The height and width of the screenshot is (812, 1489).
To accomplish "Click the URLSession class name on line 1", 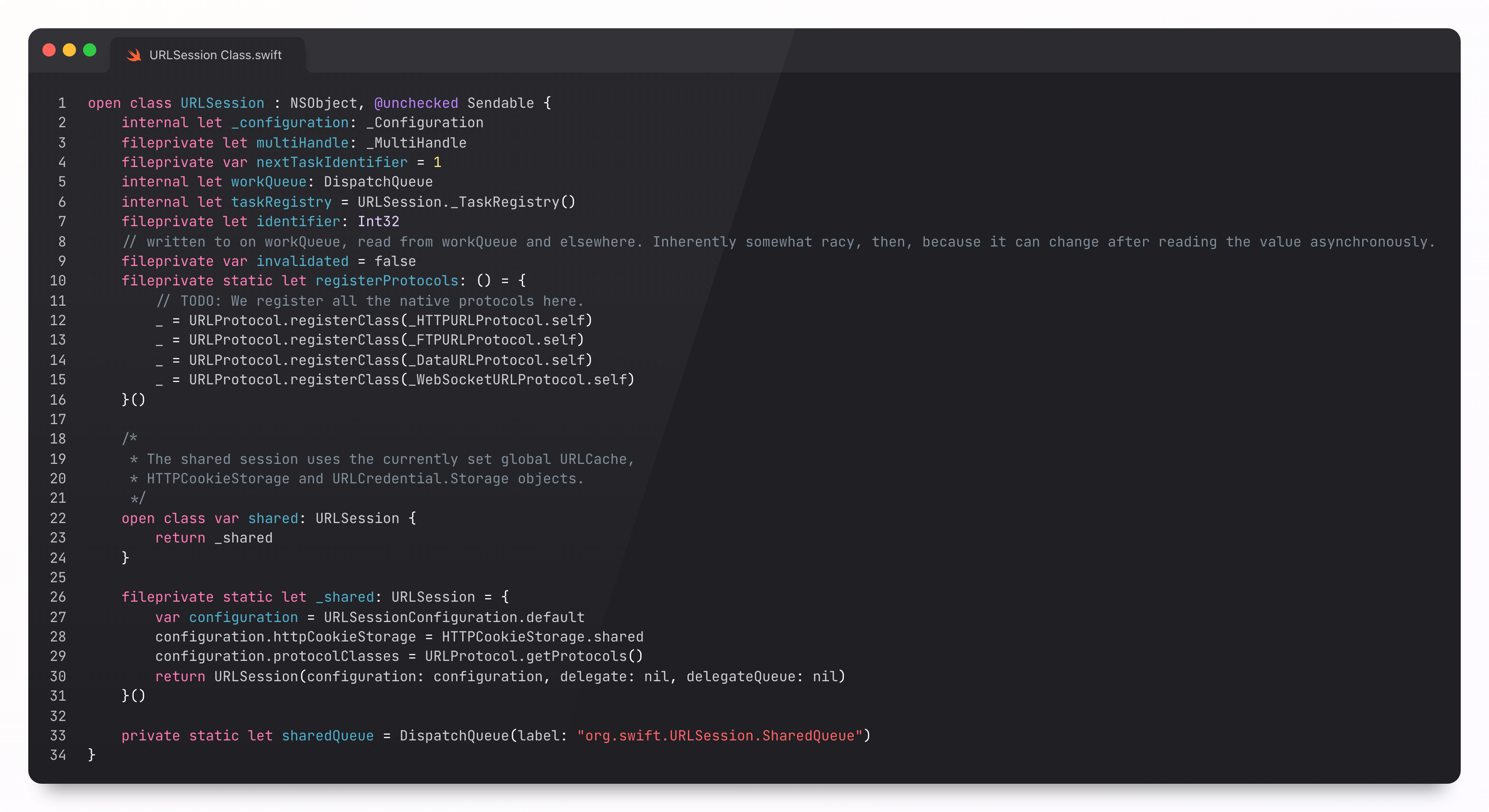I will (222, 103).
